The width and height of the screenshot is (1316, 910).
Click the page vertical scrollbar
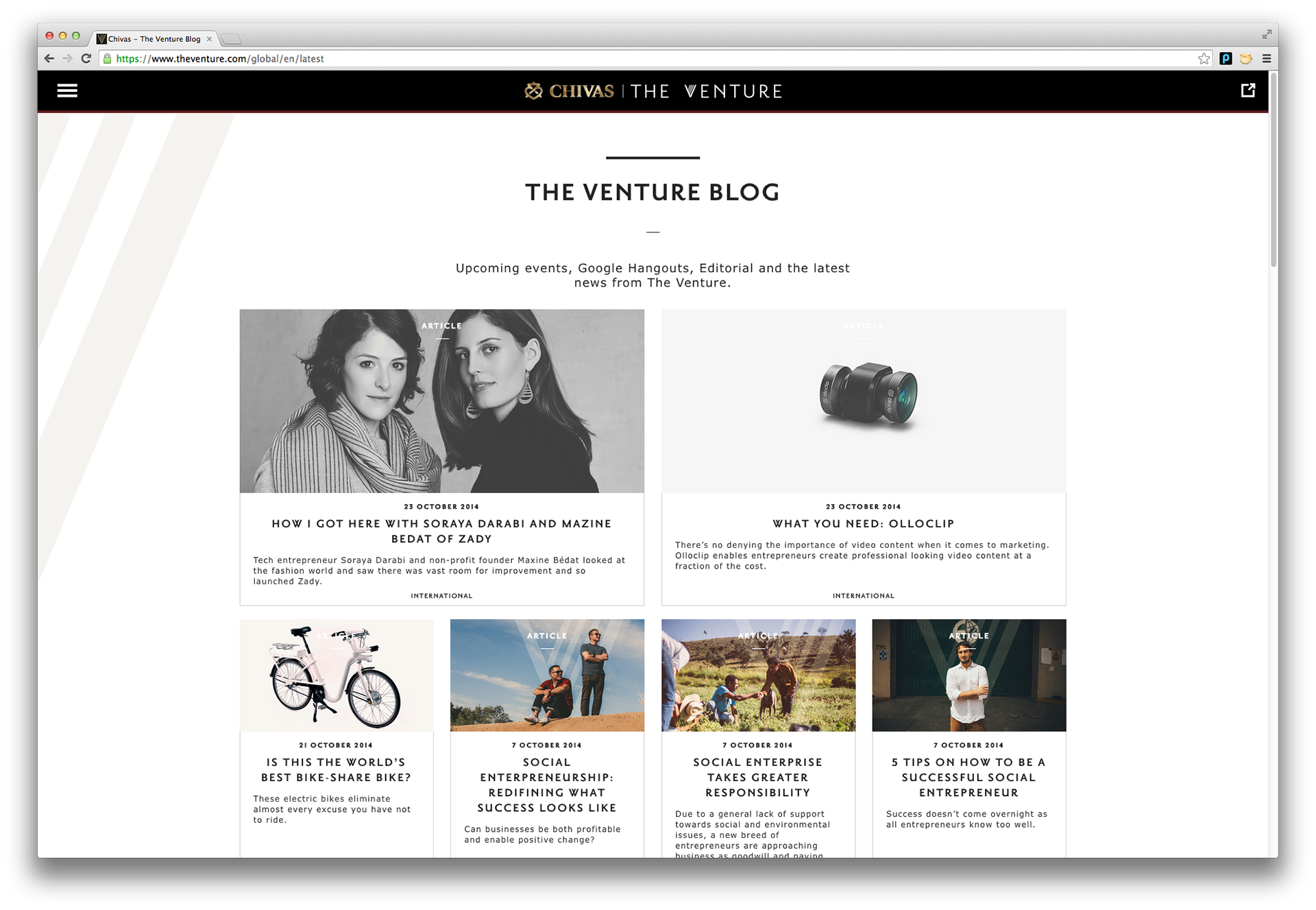(1274, 170)
